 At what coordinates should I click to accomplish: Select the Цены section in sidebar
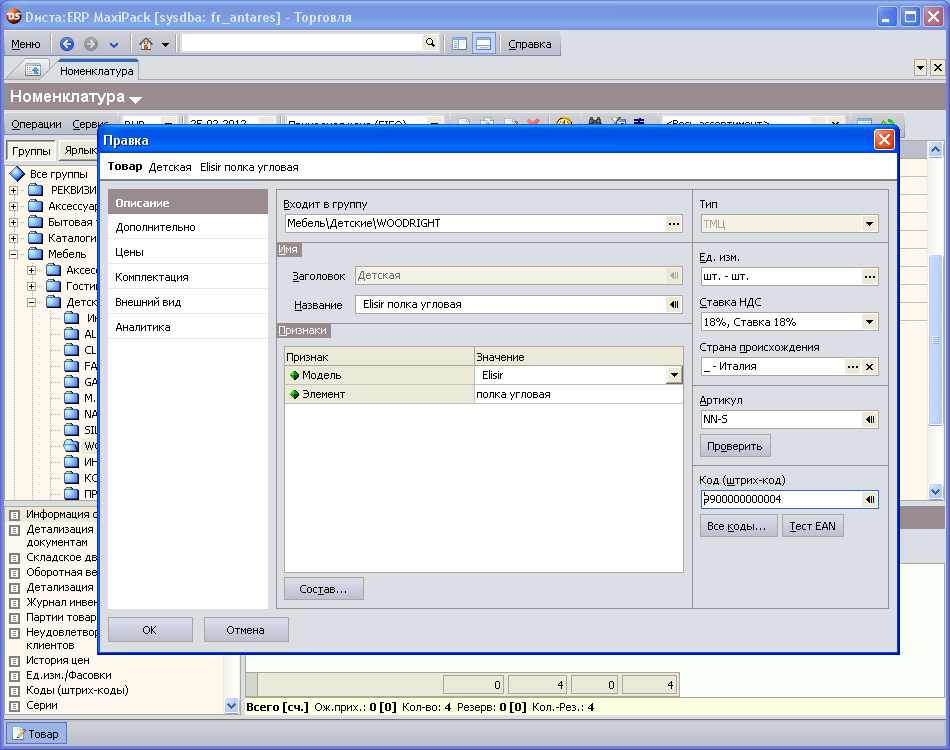(130, 252)
